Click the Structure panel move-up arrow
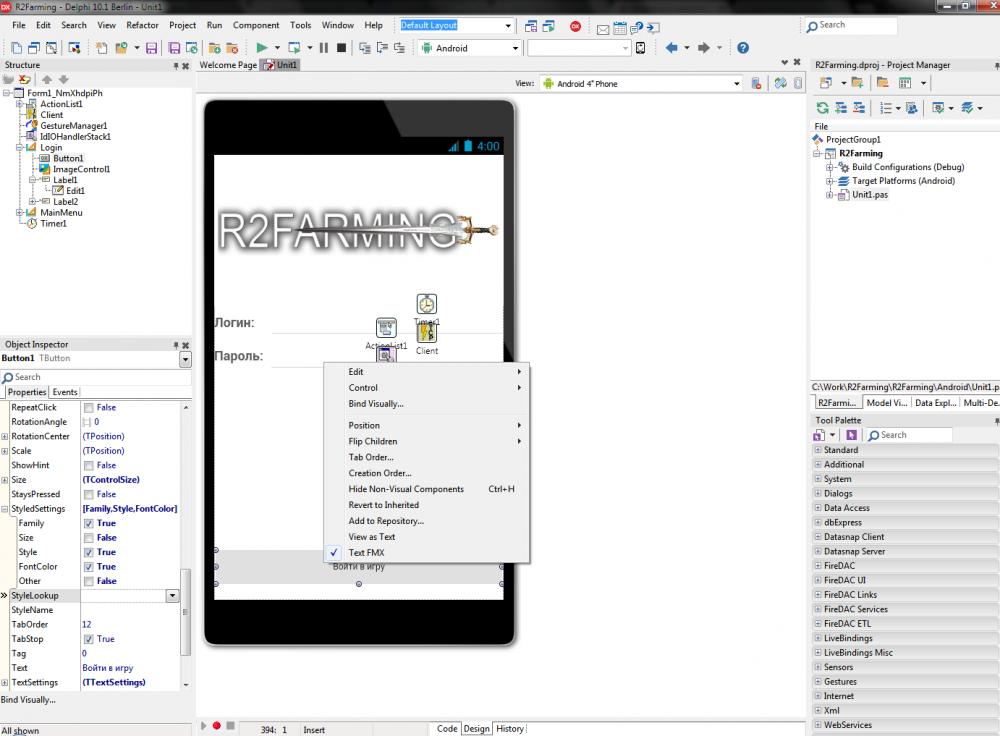The image size is (1000, 736). (47, 80)
